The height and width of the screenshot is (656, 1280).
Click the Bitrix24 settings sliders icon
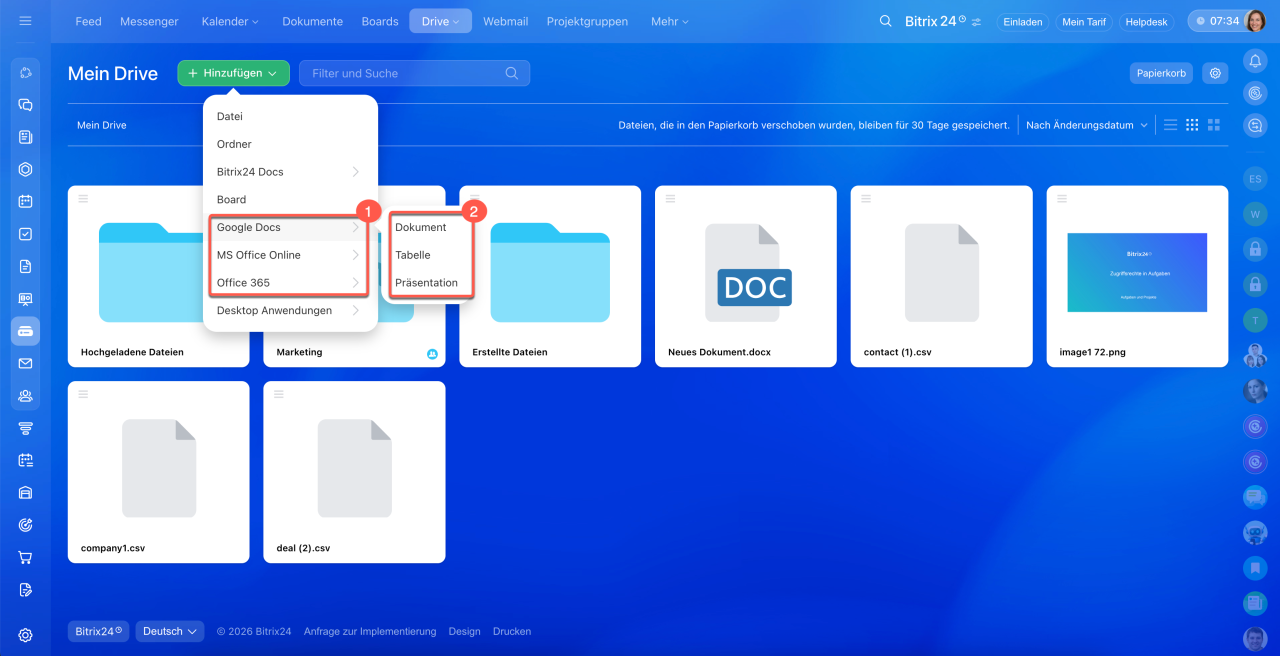click(976, 21)
